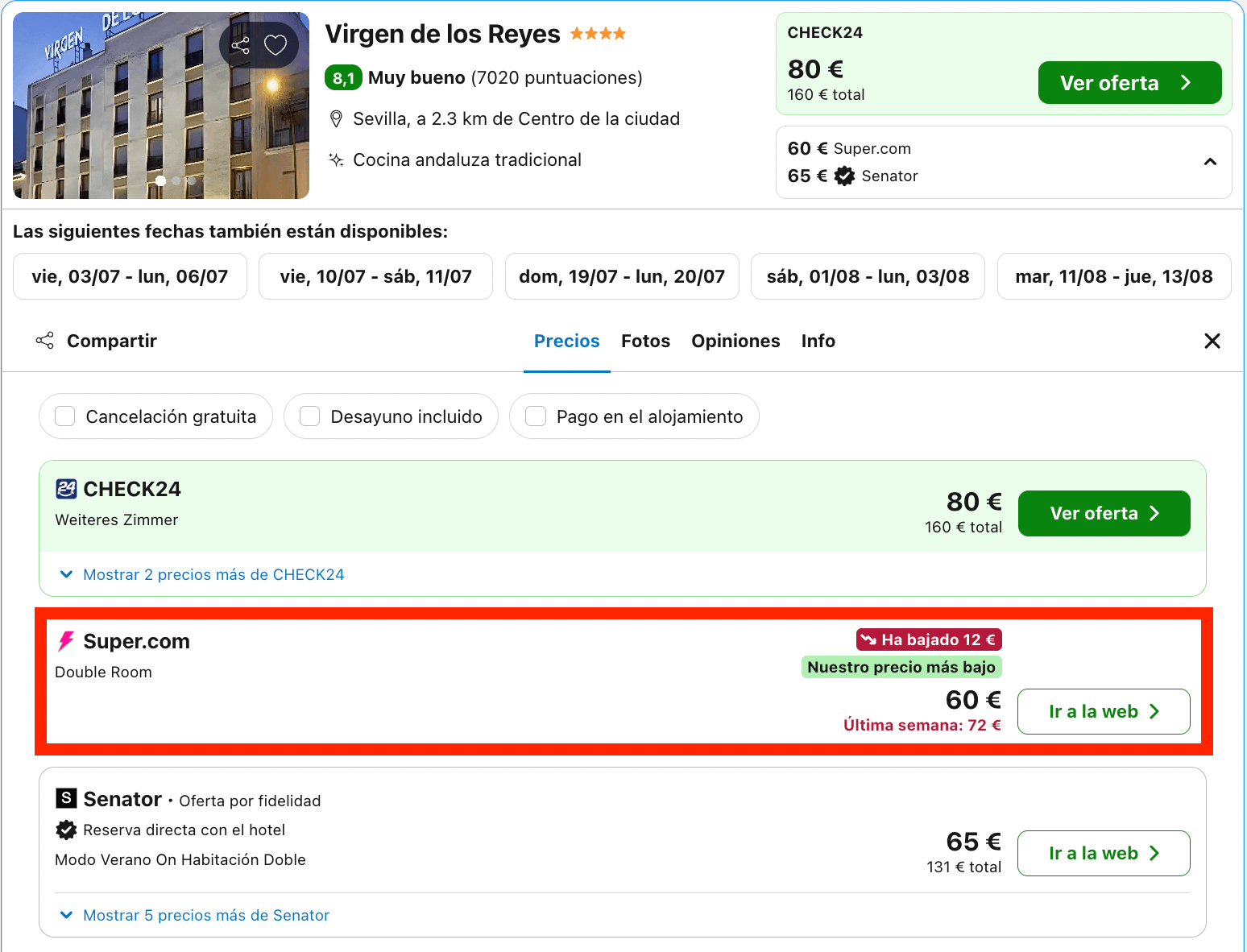Screen dimensions: 1247x952
Task: Enable Cancelación gratuita filter checkbox
Action: 65,416
